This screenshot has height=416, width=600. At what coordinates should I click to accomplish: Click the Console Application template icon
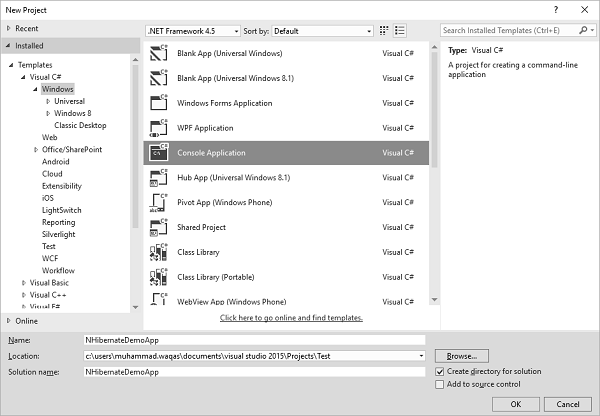coord(159,153)
